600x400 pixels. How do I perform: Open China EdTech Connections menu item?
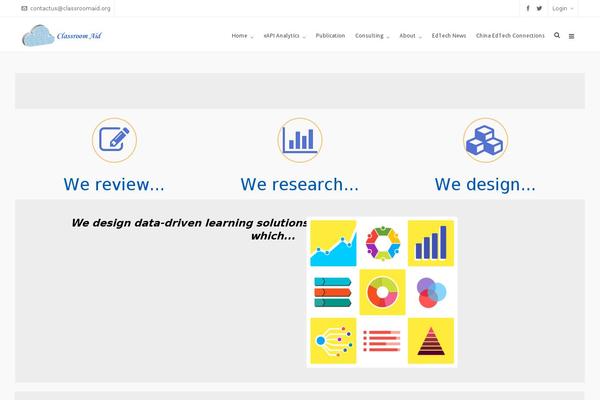point(510,35)
